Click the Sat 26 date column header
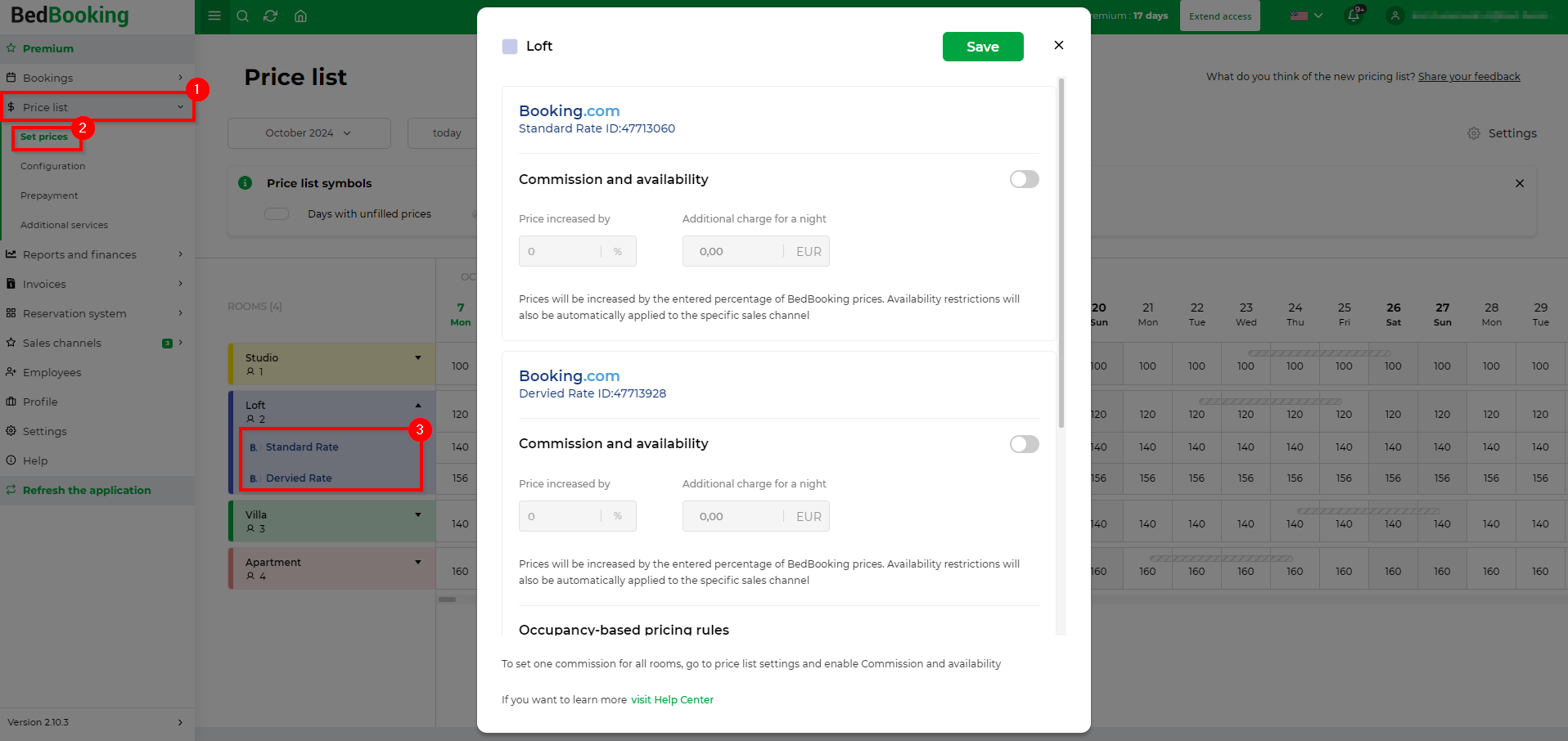The width and height of the screenshot is (1568, 741). [1393, 314]
